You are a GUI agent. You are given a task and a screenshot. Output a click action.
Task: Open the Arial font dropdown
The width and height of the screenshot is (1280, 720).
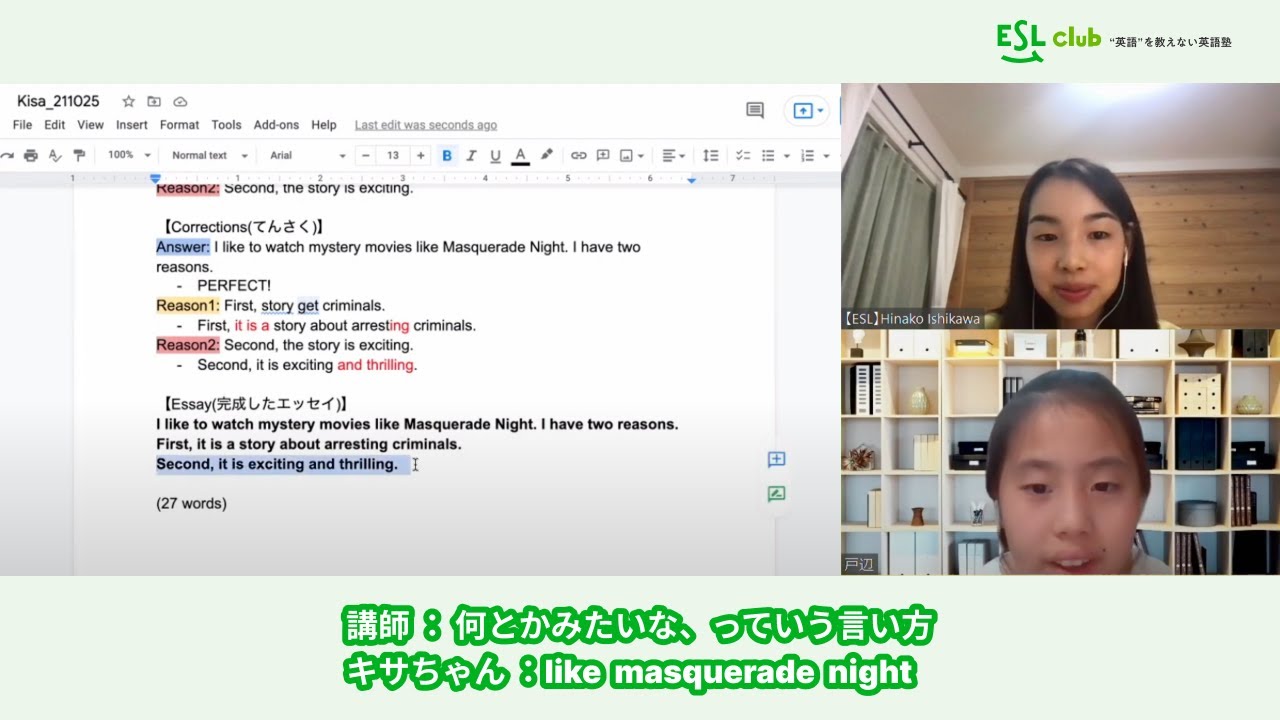click(307, 155)
